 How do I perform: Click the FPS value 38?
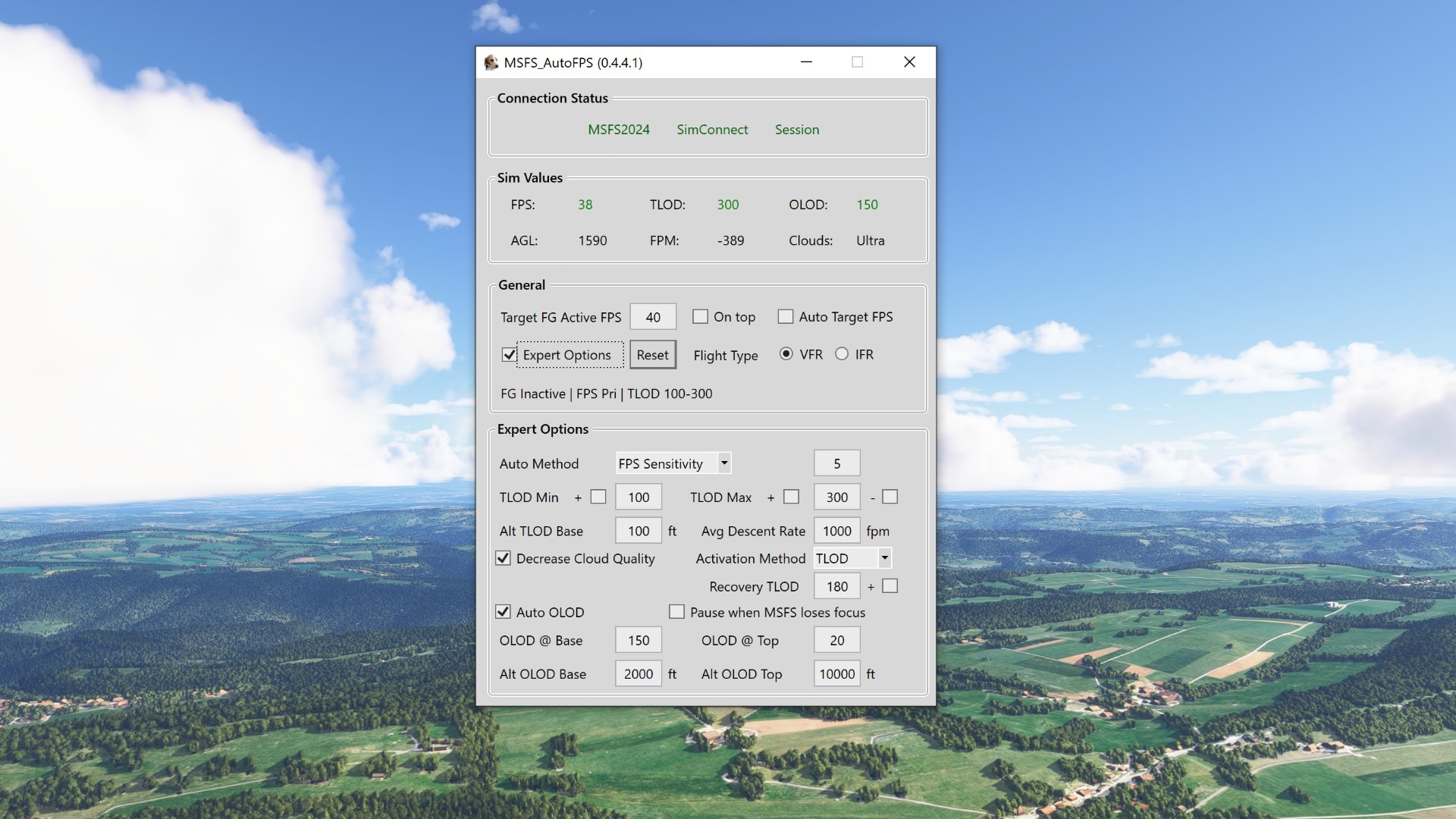click(x=585, y=205)
